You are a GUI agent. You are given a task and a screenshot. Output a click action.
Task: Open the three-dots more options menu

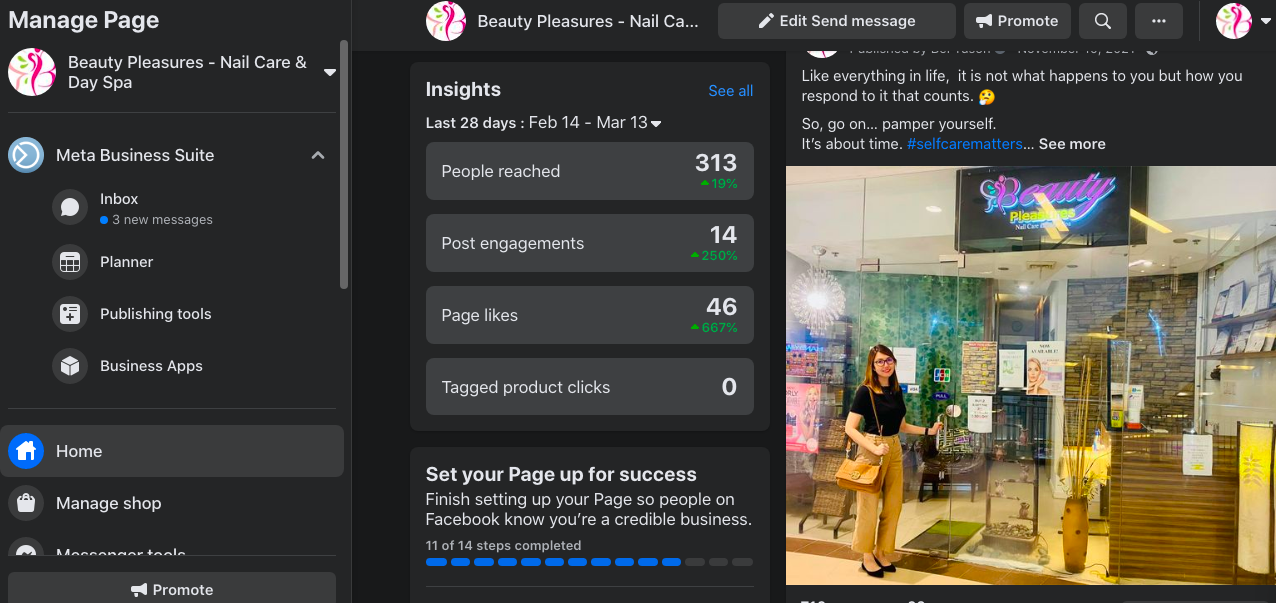coord(1159,21)
